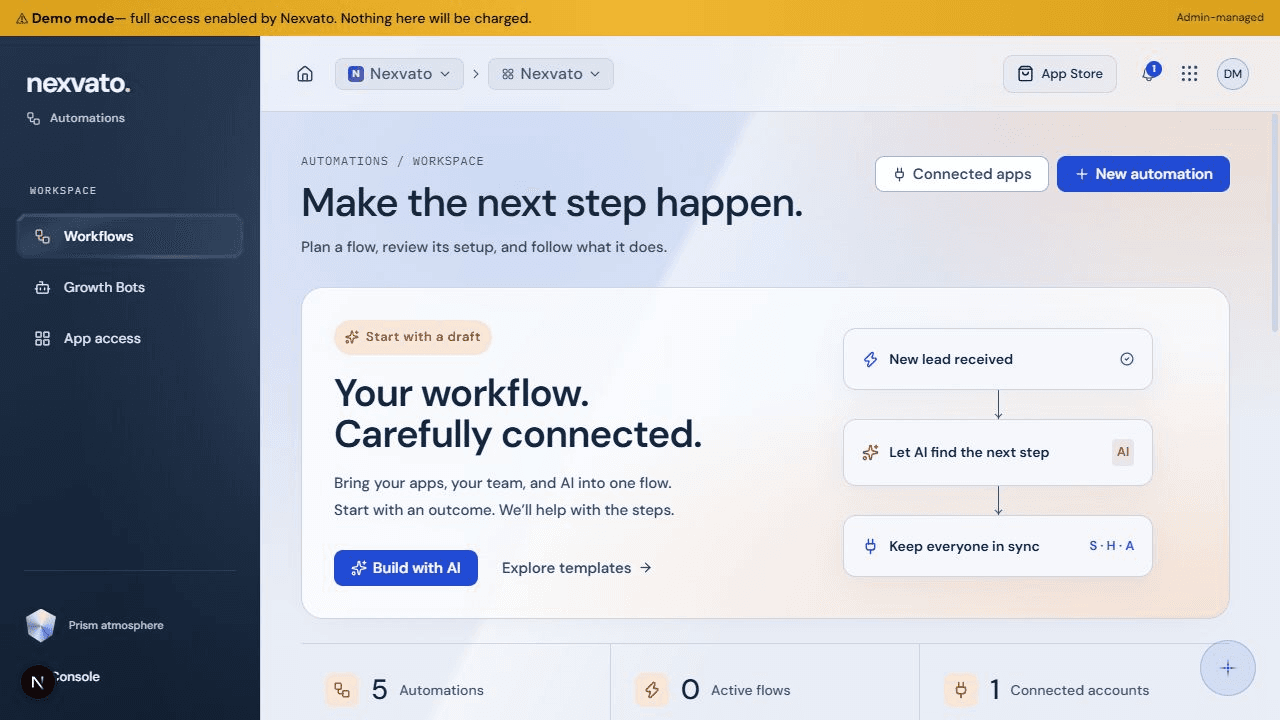Open the apps grid launcher
The width and height of the screenshot is (1280, 720).
[1189, 74]
